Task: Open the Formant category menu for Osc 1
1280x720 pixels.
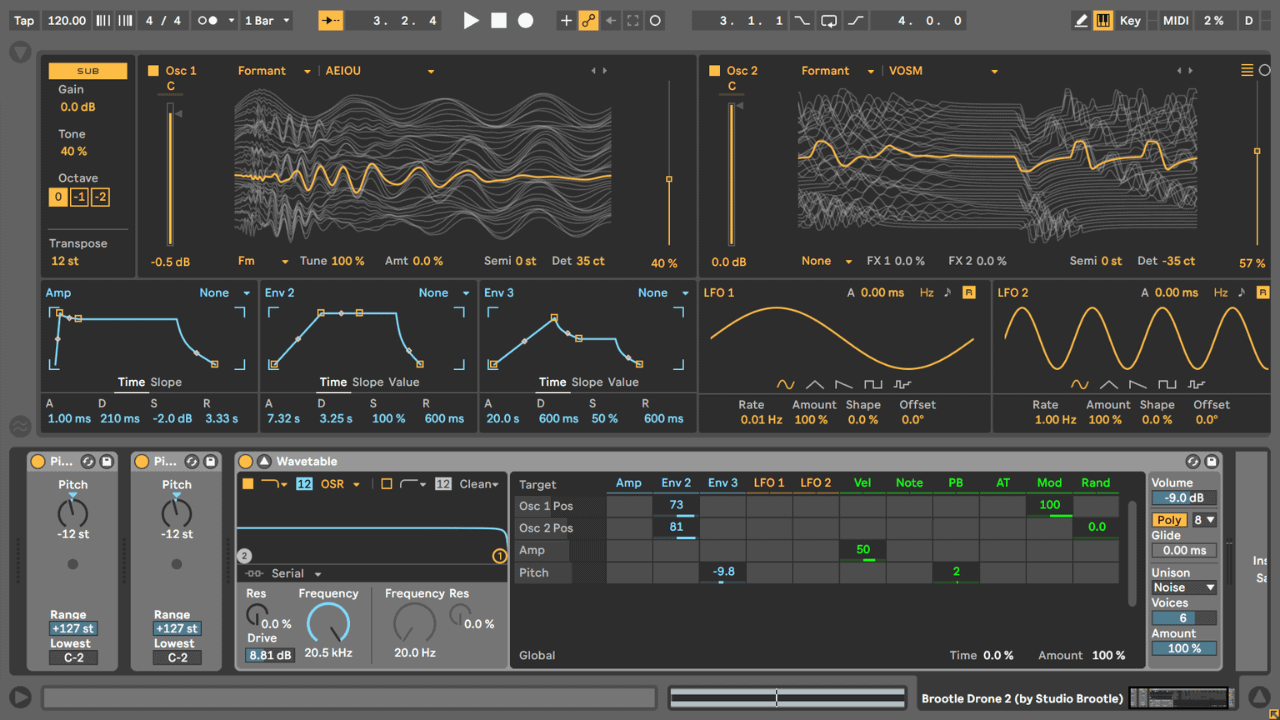Action: 264,70
